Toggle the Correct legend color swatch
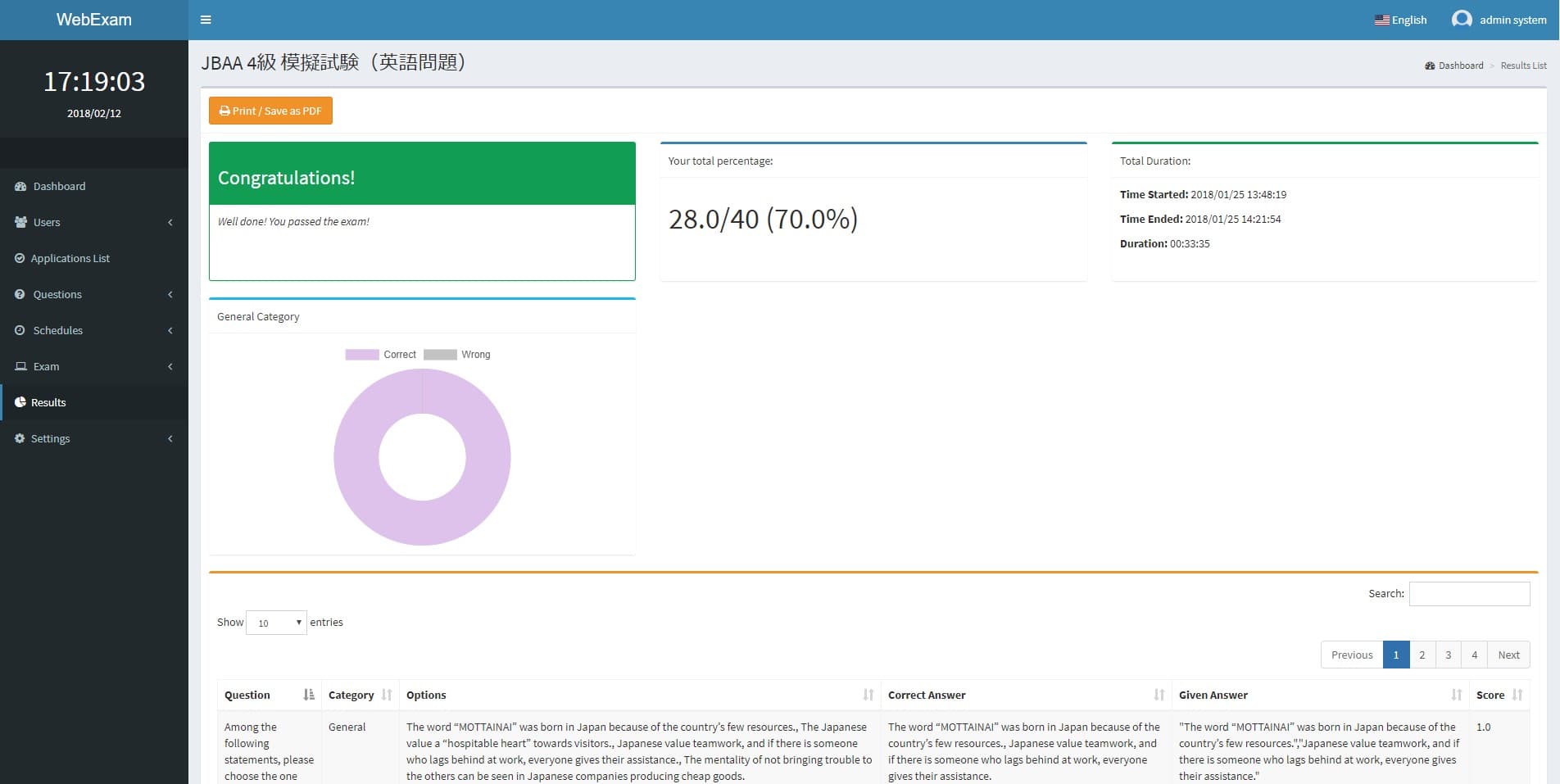1560x784 pixels. (362, 355)
